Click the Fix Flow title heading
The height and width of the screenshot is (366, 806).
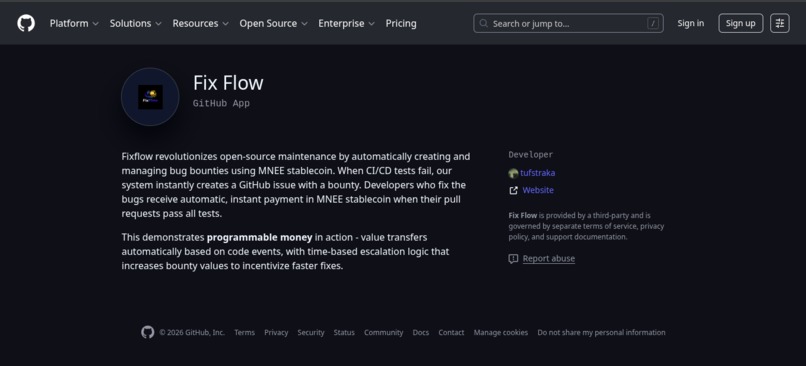(228, 83)
